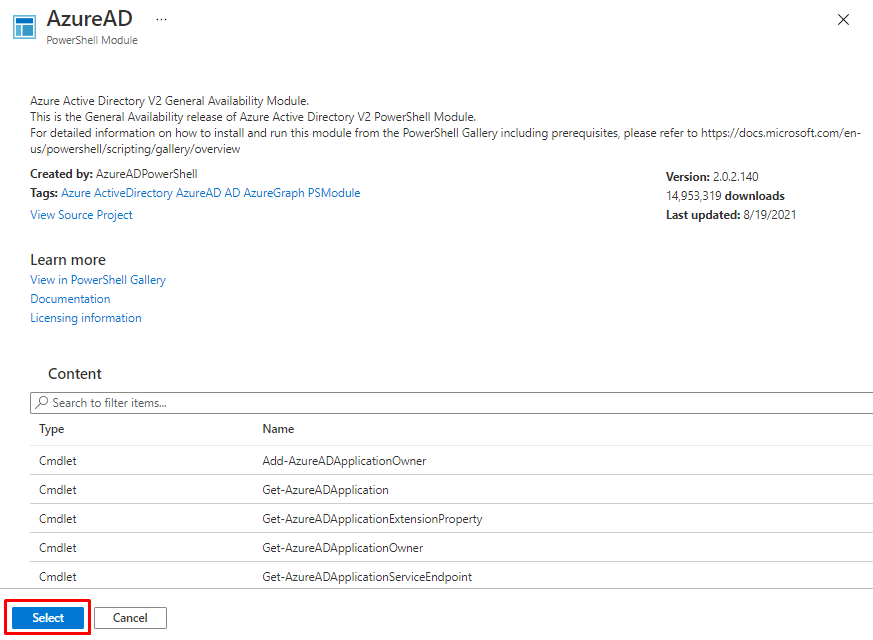Sort content by Type column header

pos(51,429)
